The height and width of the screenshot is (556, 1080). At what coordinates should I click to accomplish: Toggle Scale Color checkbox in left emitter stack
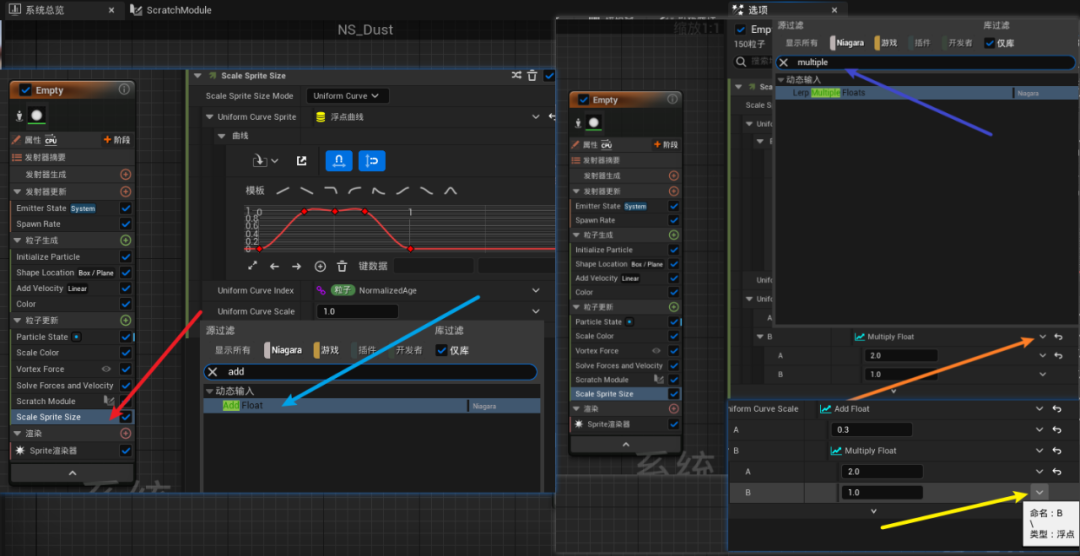(x=125, y=353)
